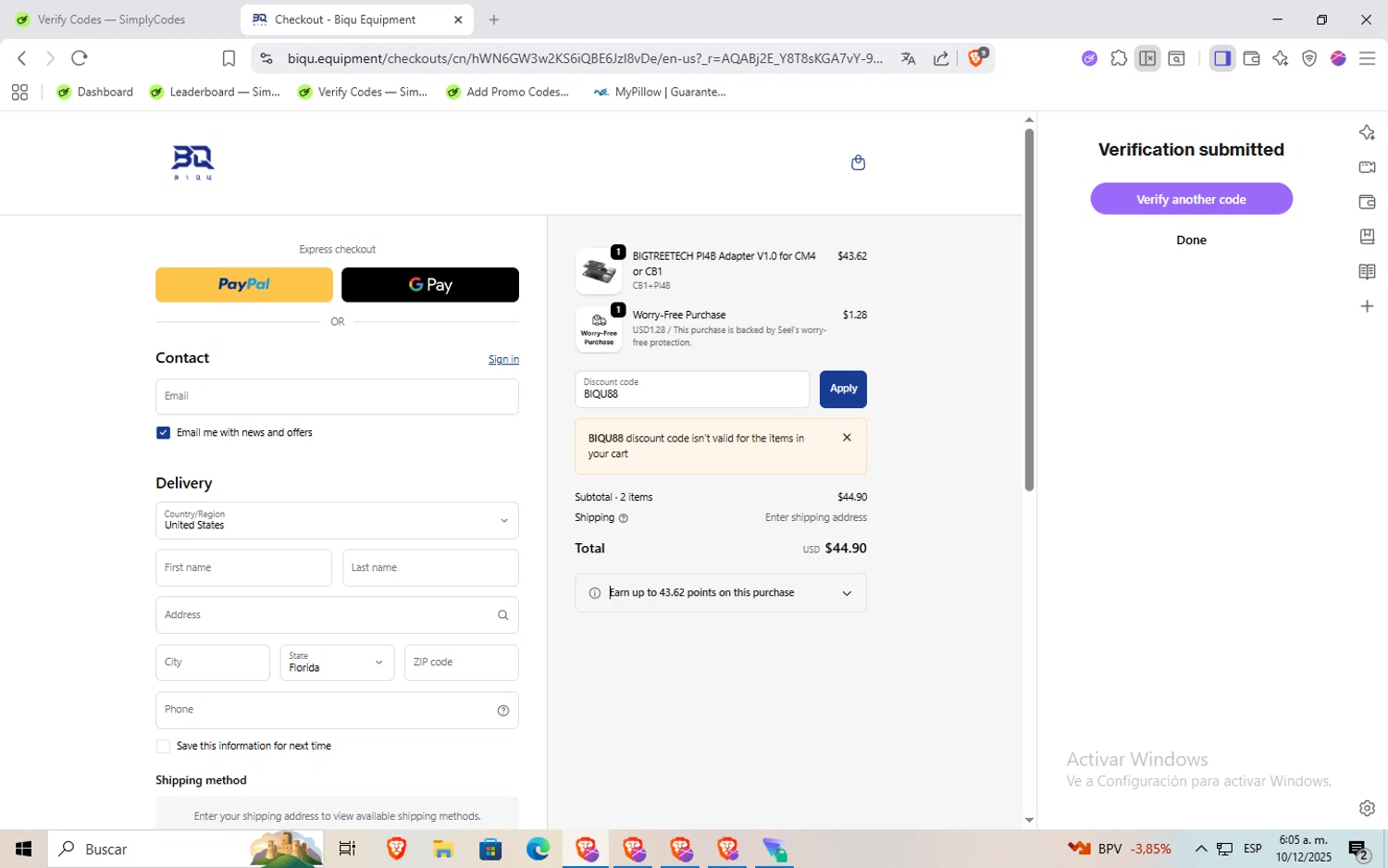Open Task View on taskbar
Screen dimensions: 1388x868
tap(347, 849)
